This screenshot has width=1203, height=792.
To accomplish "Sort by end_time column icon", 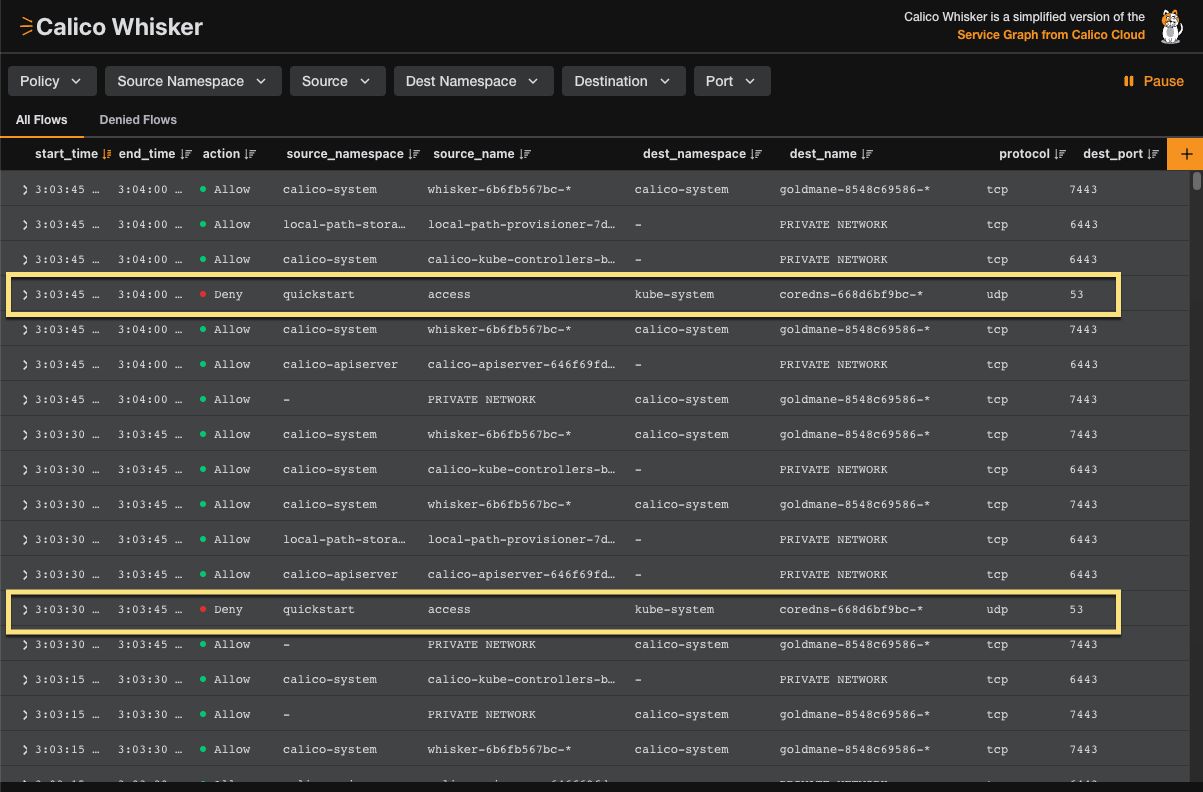I will 185,154.
